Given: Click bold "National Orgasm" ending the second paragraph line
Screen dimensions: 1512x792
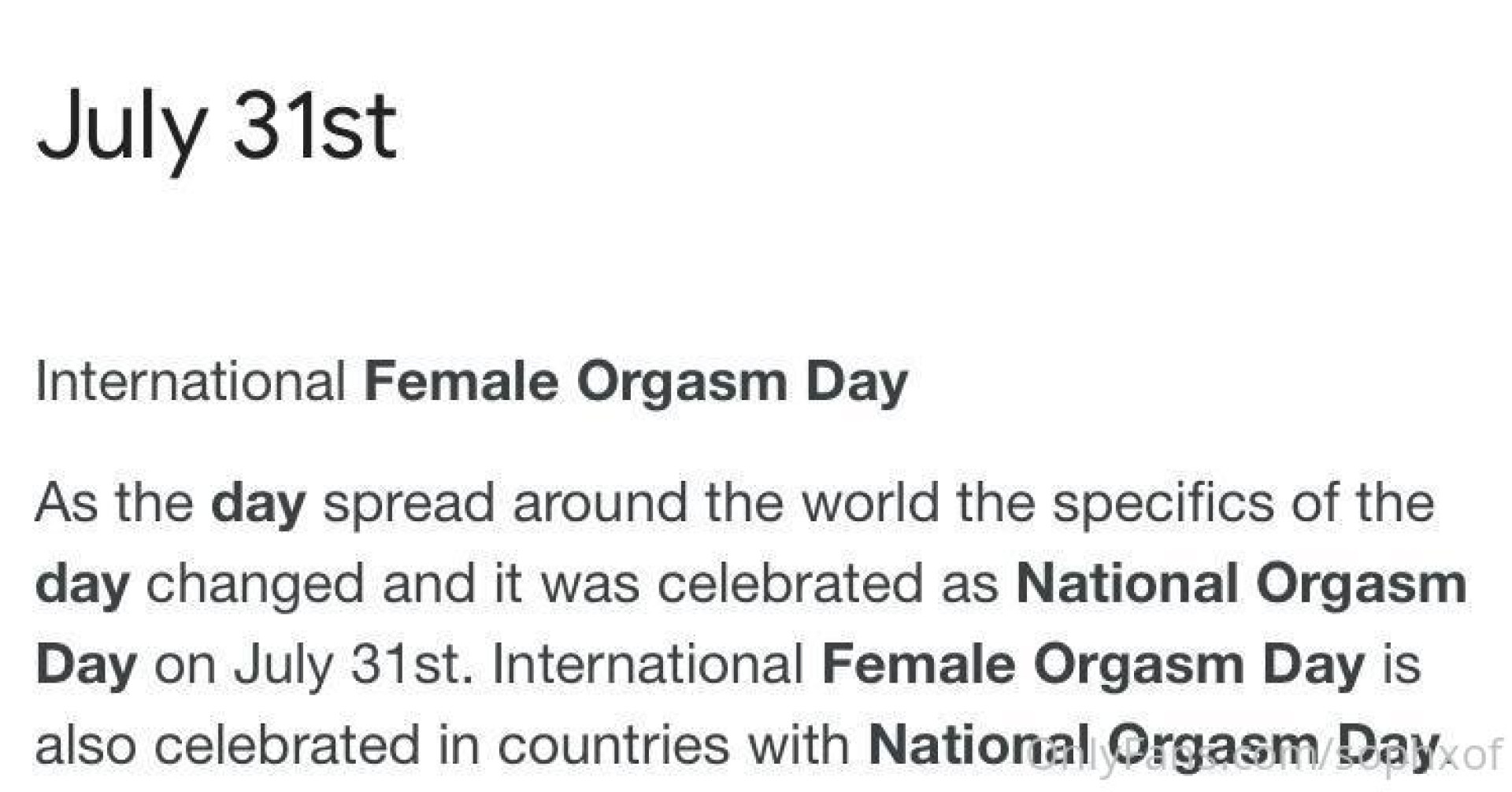Looking at the screenshot, I should (x=1242, y=587).
